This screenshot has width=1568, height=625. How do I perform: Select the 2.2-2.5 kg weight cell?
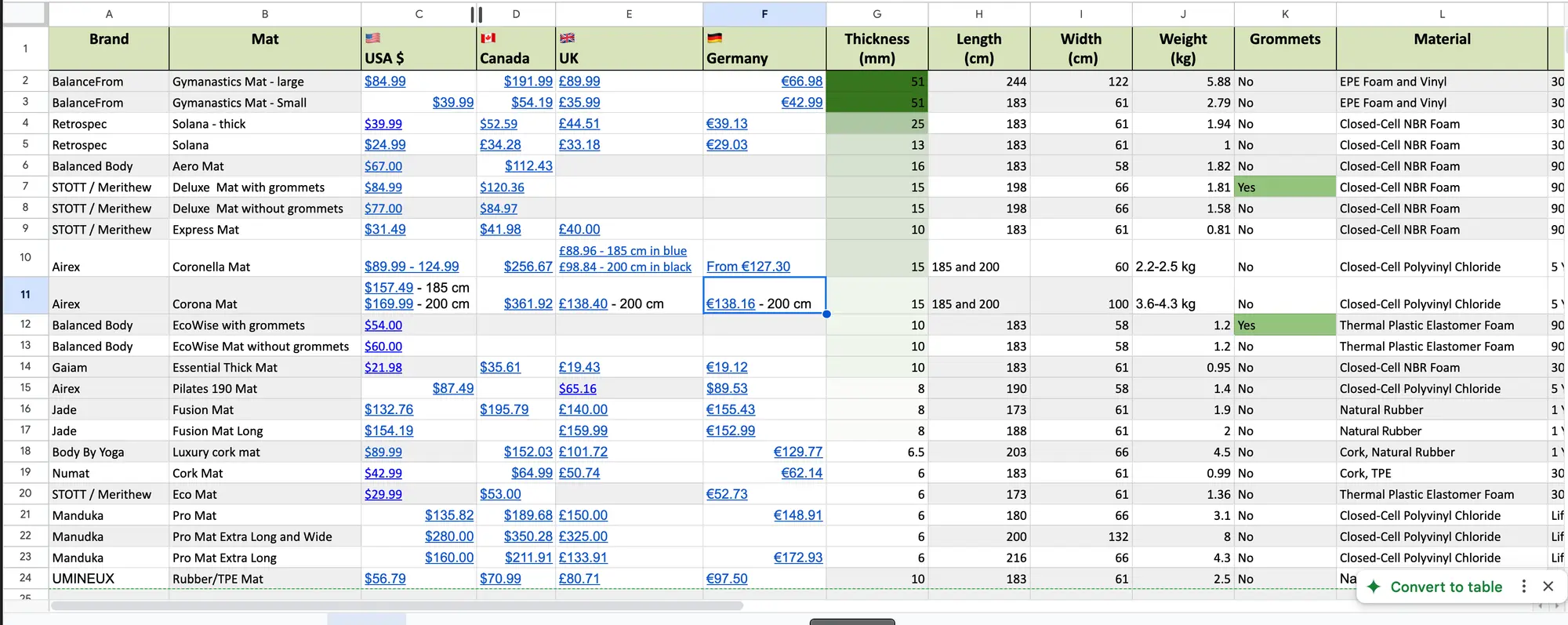coord(1183,258)
